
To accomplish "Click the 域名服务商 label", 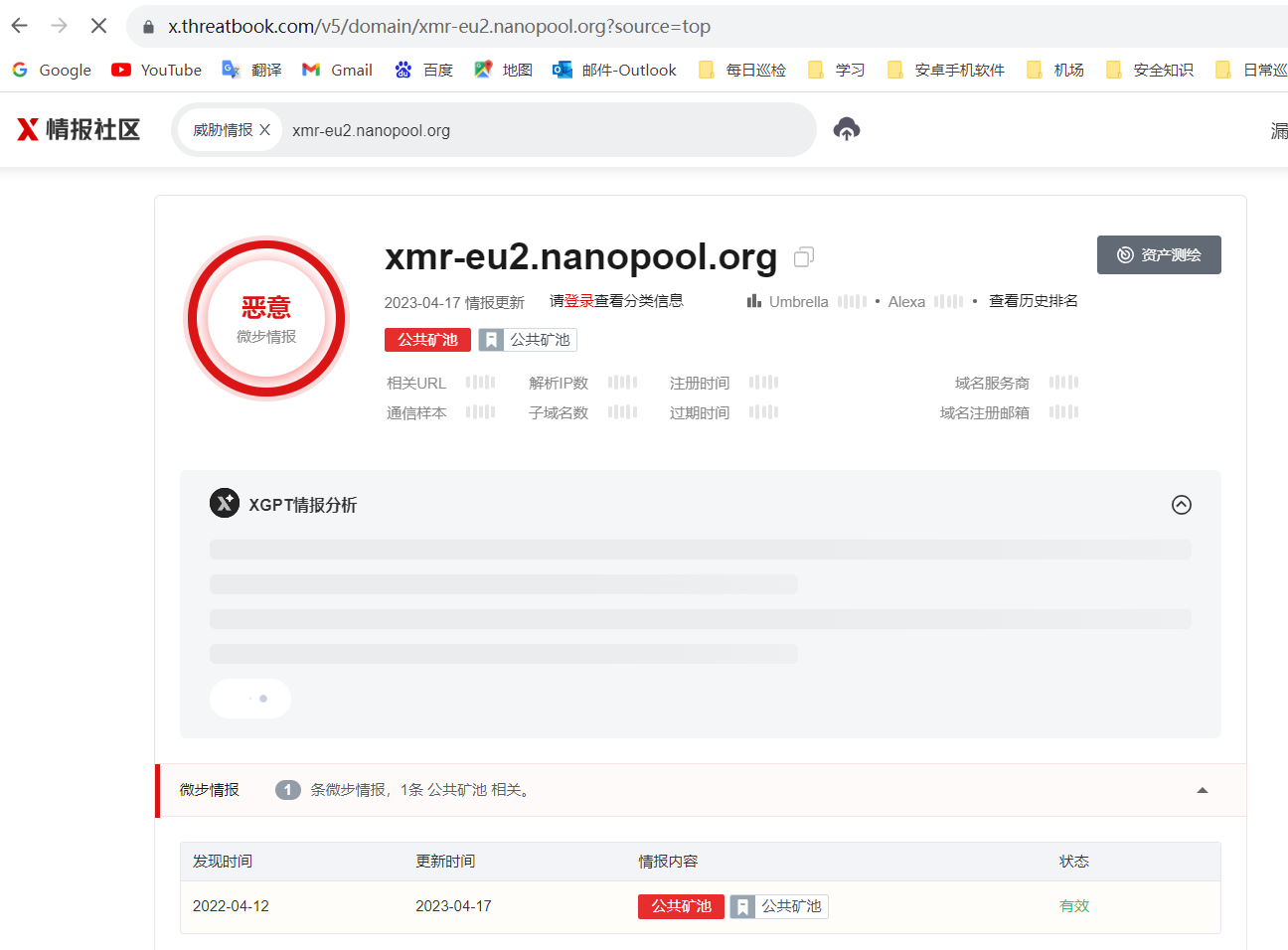I will [992, 383].
